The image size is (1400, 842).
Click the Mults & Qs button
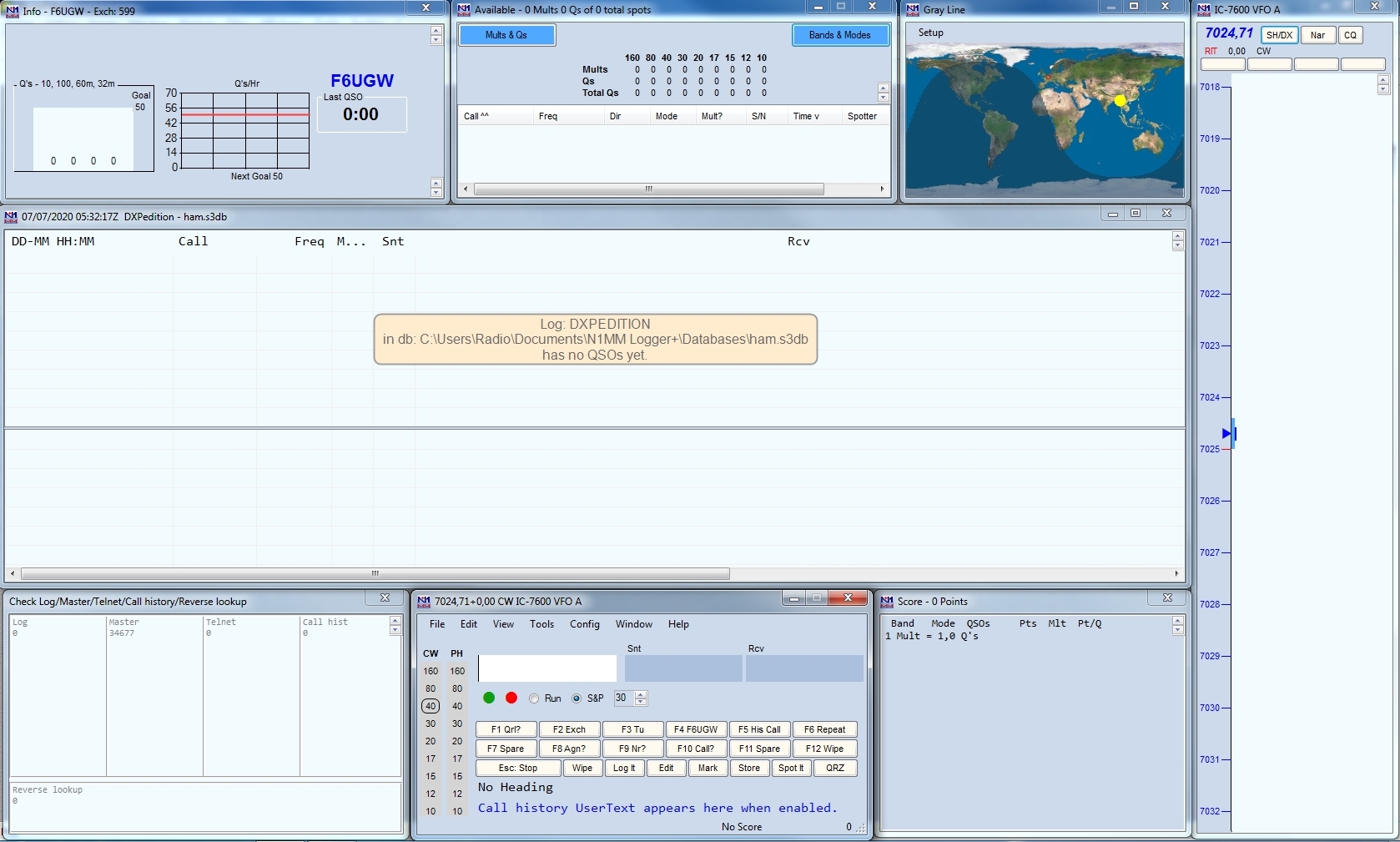pos(506,35)
